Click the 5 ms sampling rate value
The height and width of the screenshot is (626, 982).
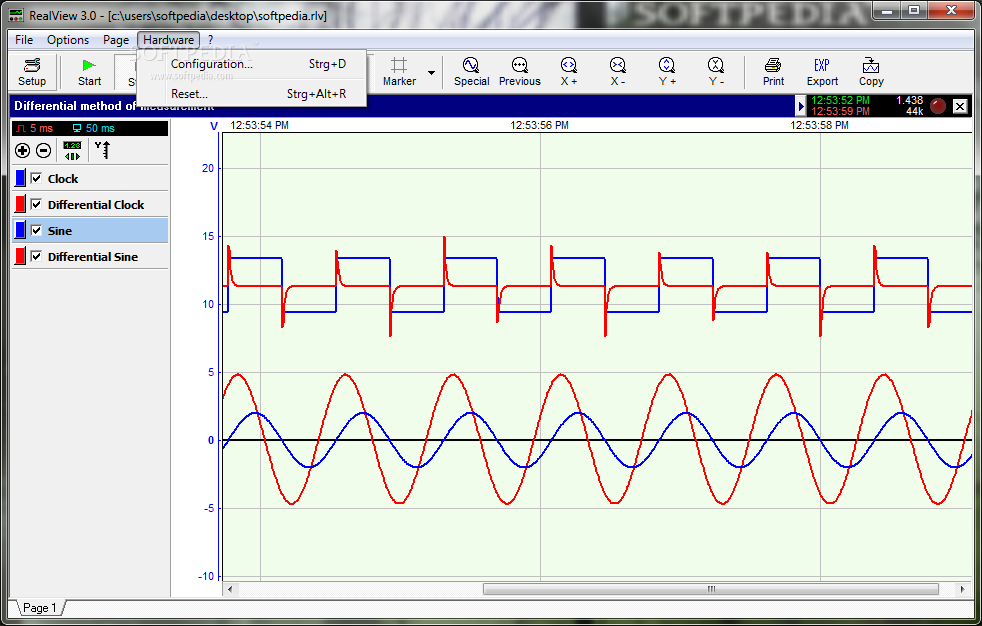click(41, 128)
